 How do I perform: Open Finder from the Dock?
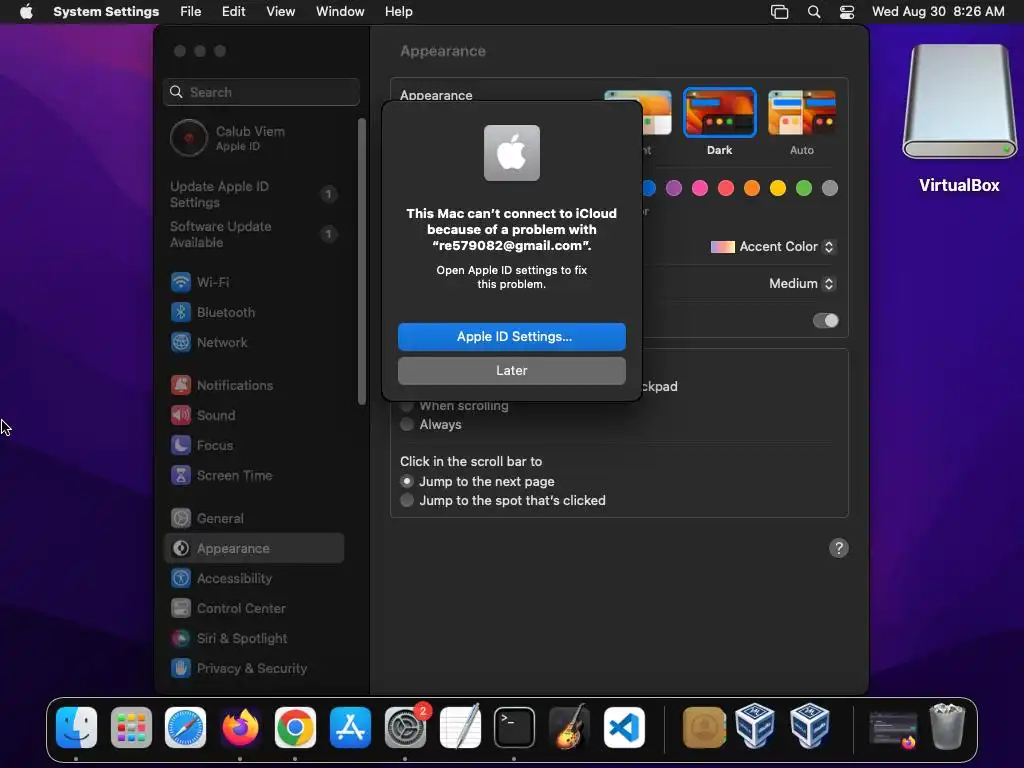pos(76,727)
